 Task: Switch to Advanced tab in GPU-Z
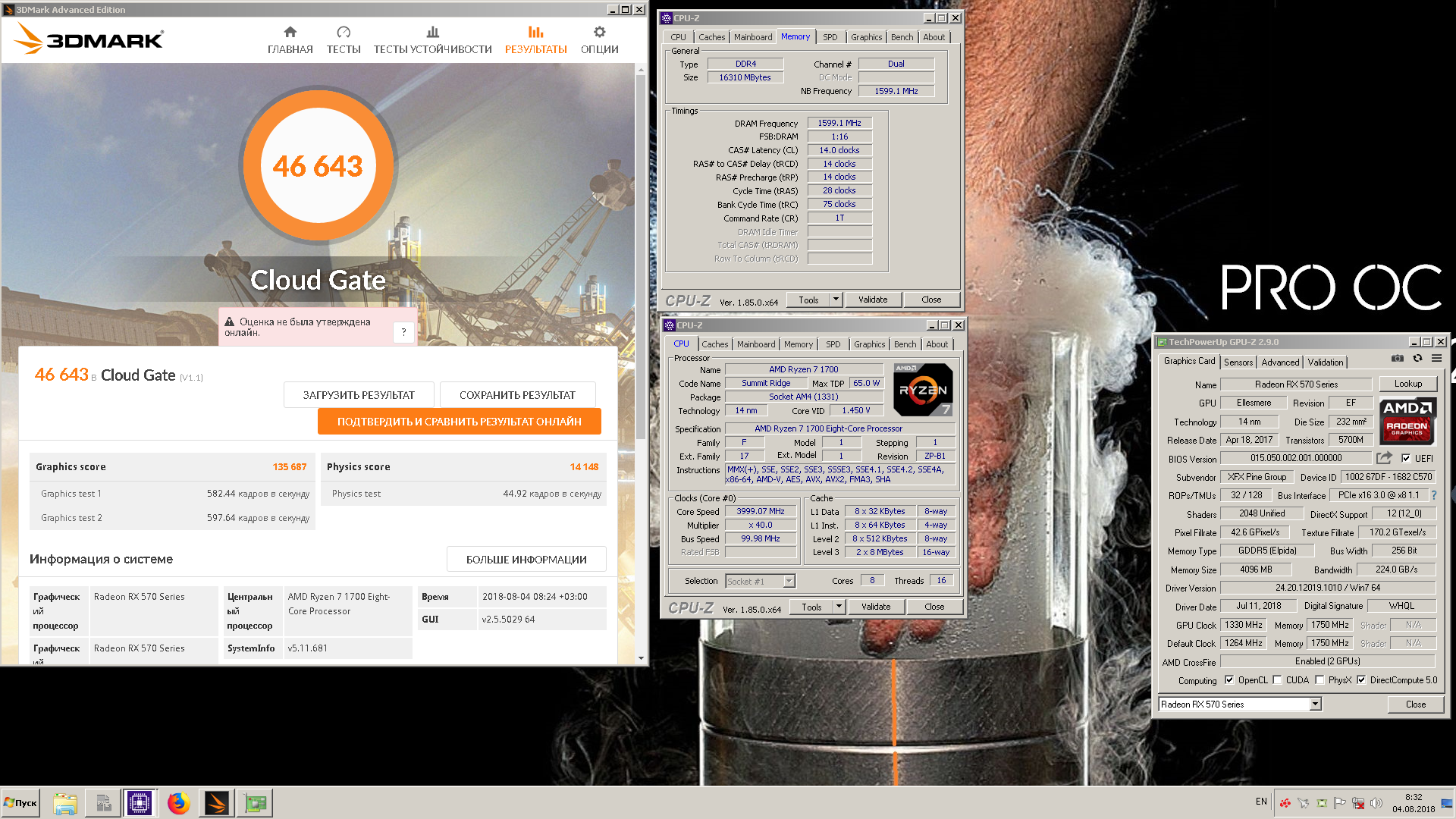click(x=1280, y=362)
